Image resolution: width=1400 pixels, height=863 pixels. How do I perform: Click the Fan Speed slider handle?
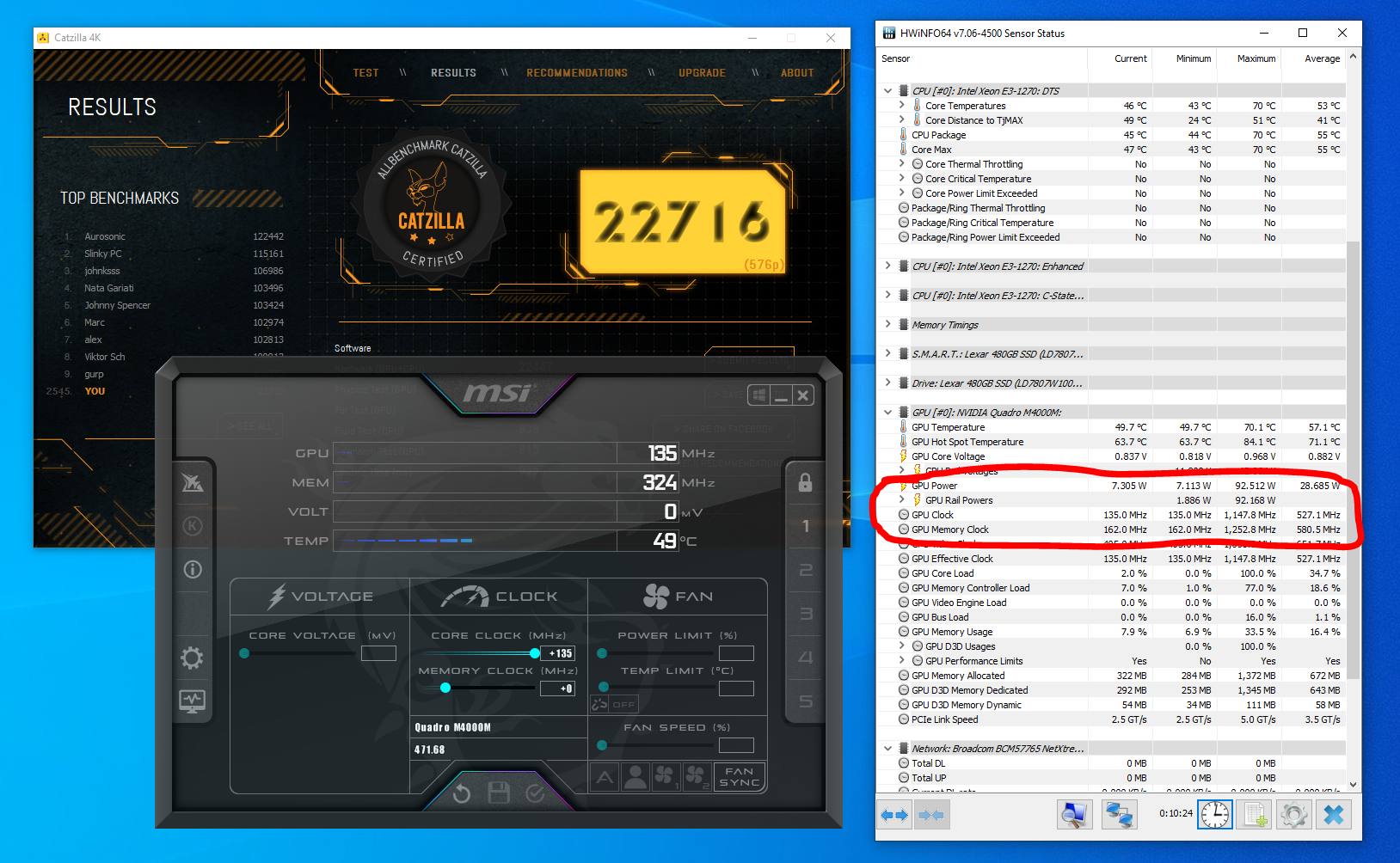[x=602, y=745]
